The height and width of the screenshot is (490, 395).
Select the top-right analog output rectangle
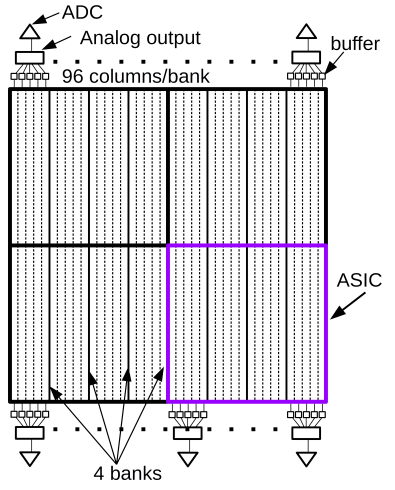click(306, 57)
